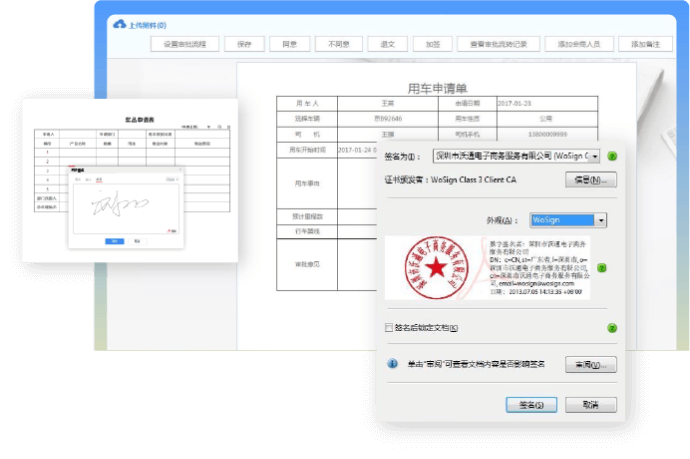Expand the 外观 WoSign appearance dropdown
This screenshot has width=690, height=459.
600,220
